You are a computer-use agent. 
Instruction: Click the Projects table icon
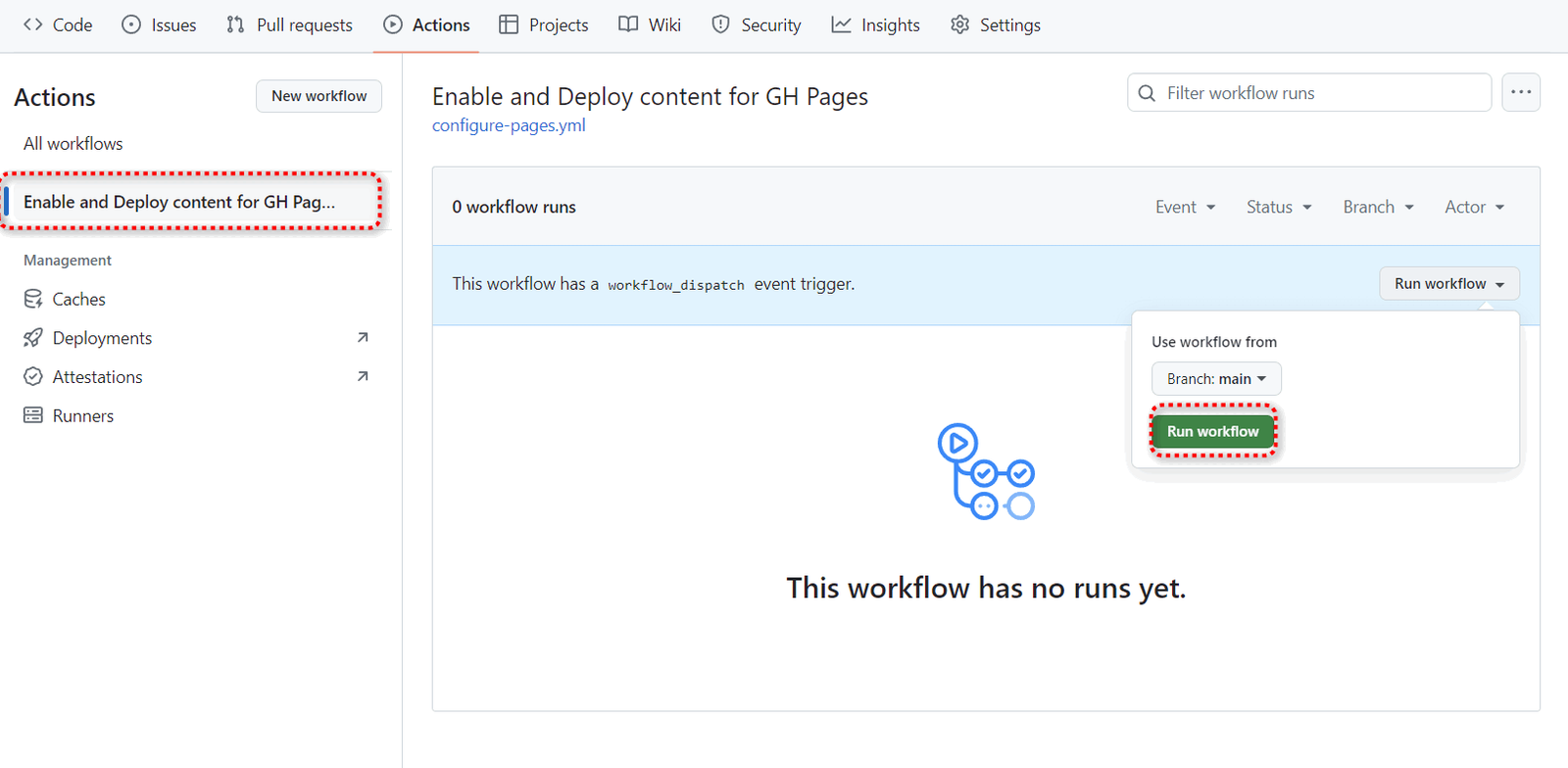pos(509,24)
